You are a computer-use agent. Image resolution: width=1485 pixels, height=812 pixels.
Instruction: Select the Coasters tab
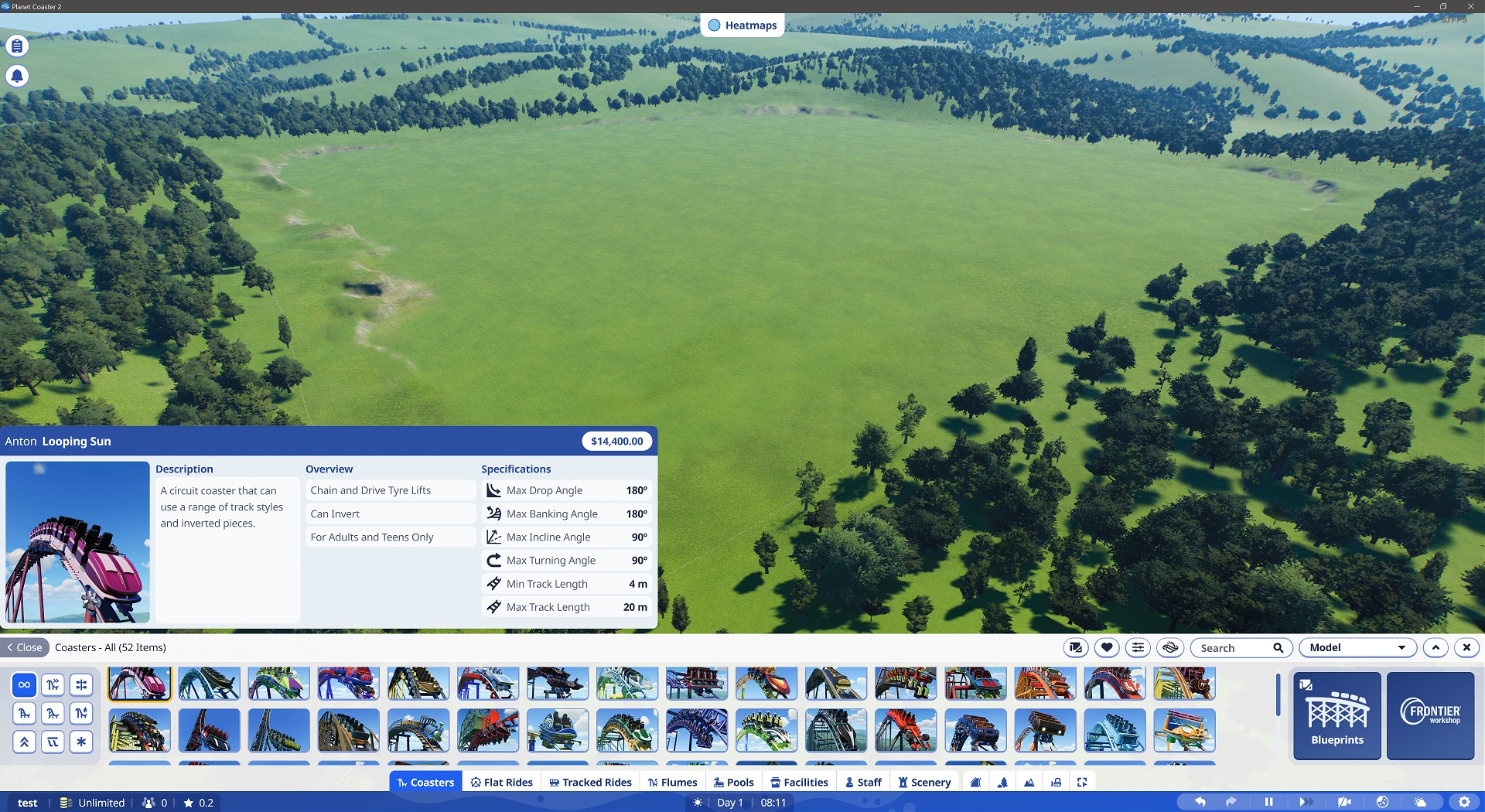pos(425,782)
